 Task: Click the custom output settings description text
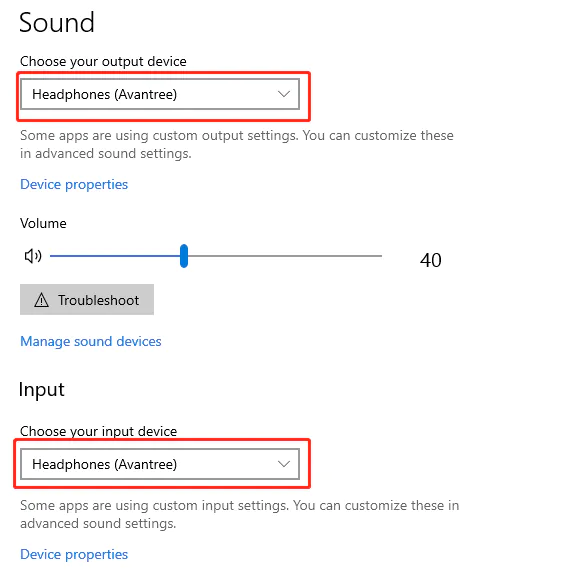click(x=237, y=144)
